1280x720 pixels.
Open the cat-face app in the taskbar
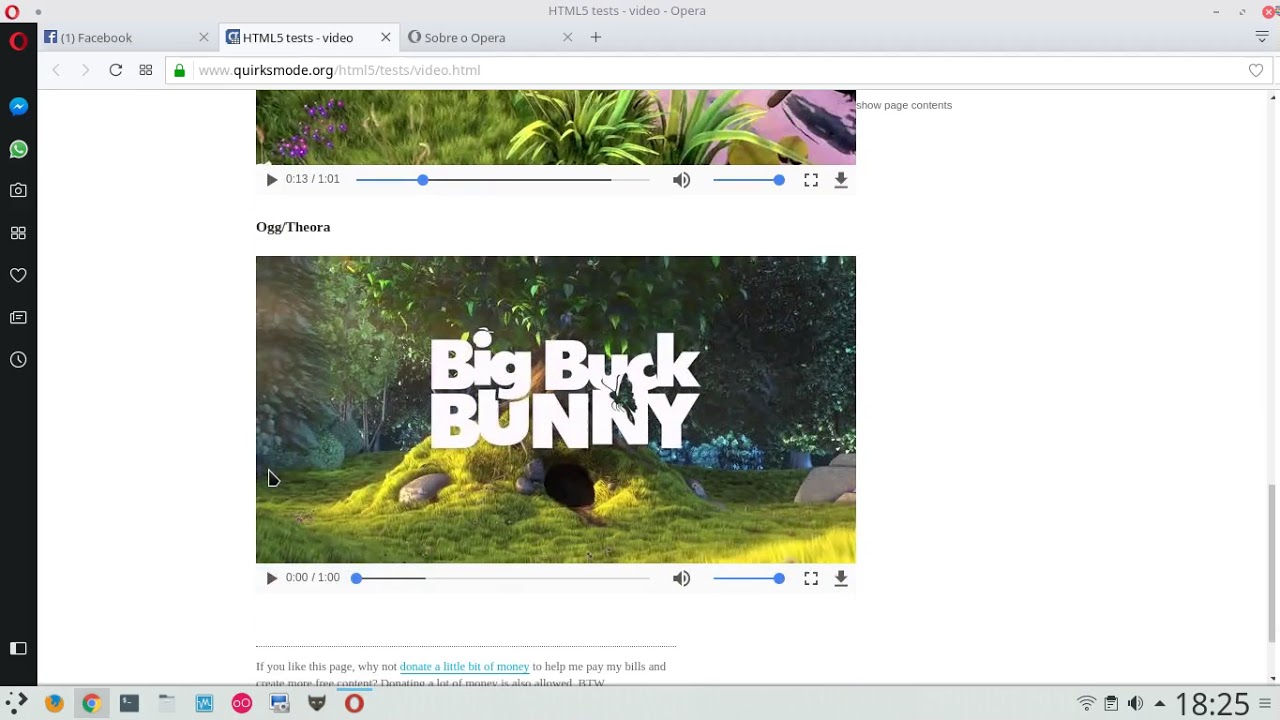coord(317,703)
